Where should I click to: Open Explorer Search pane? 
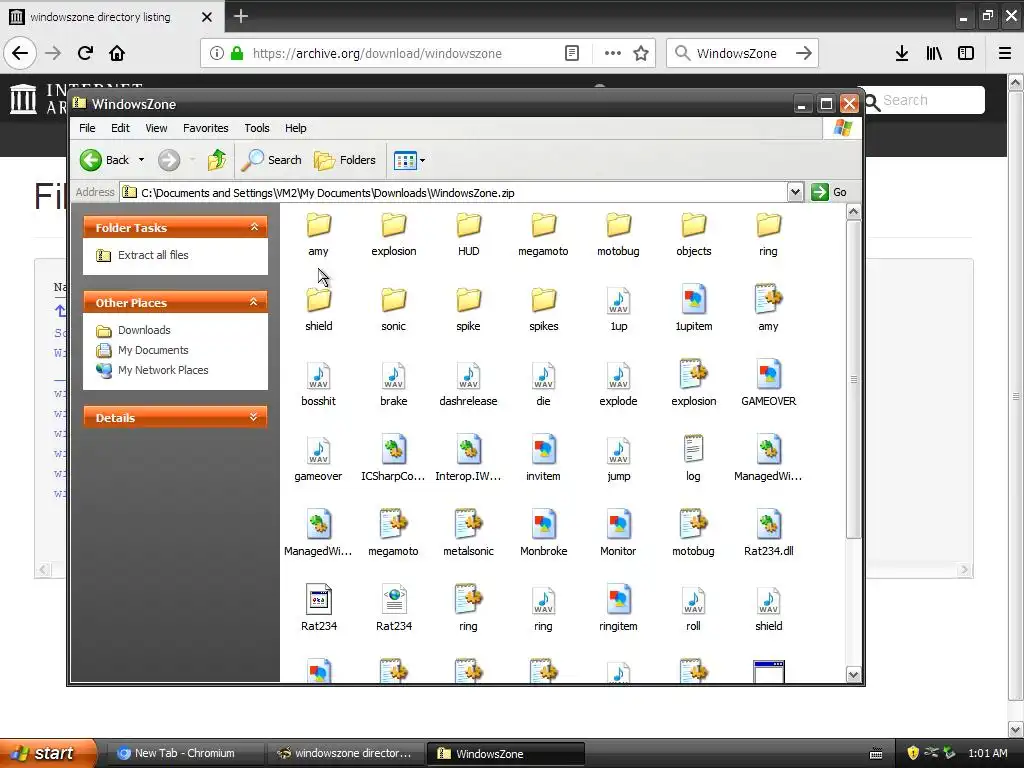click(271, 160)
